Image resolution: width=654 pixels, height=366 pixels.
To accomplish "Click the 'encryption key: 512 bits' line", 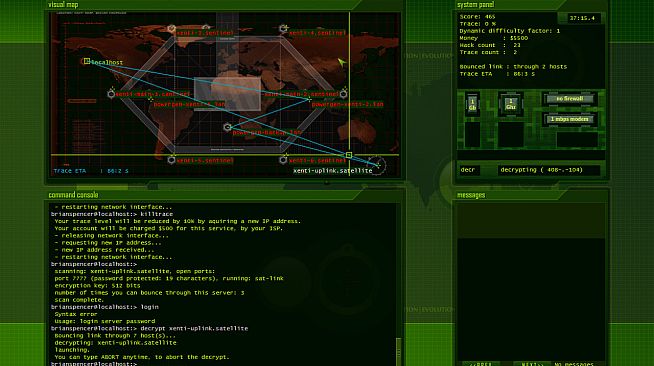I will [x=97, y=286].
